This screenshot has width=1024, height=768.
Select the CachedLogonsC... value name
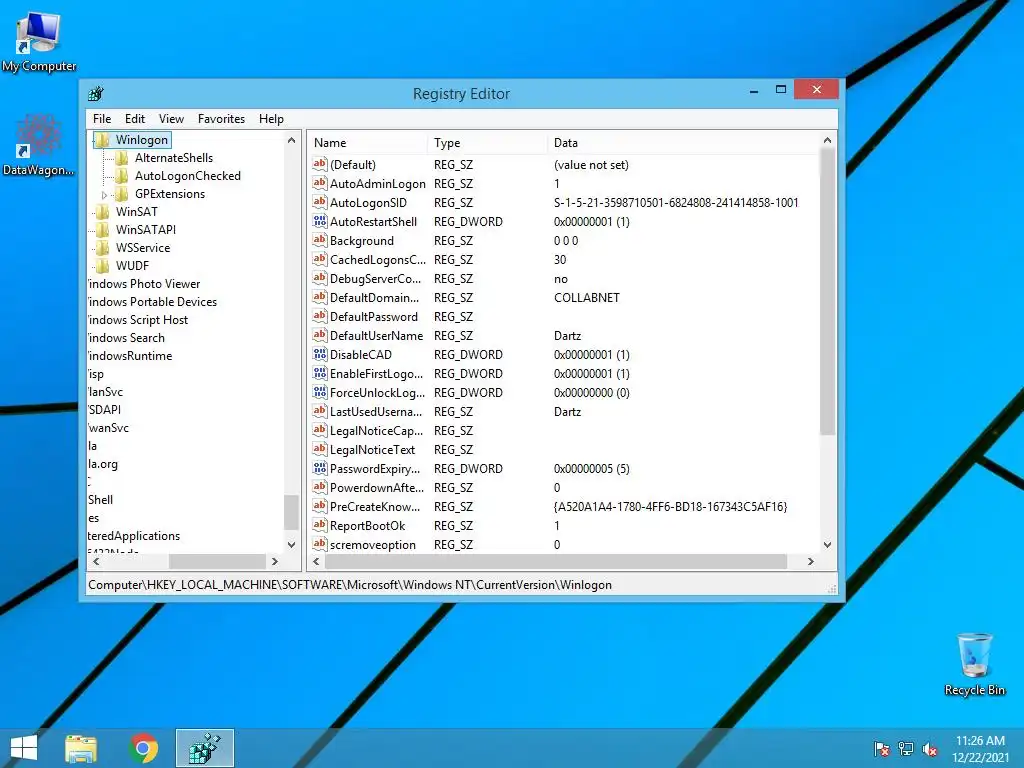pos(377,260)
